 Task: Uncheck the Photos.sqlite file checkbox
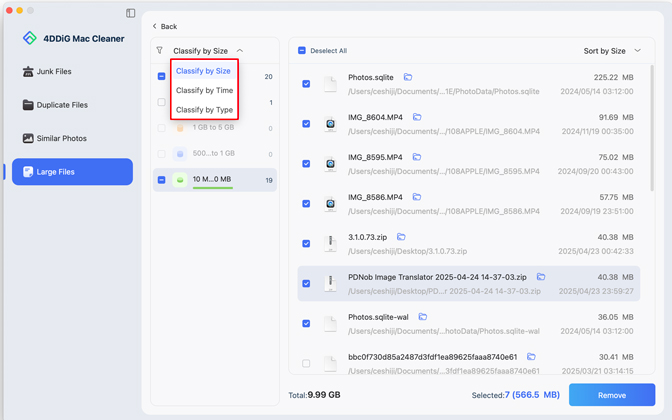pyautogui.click(x=306, y=84)
